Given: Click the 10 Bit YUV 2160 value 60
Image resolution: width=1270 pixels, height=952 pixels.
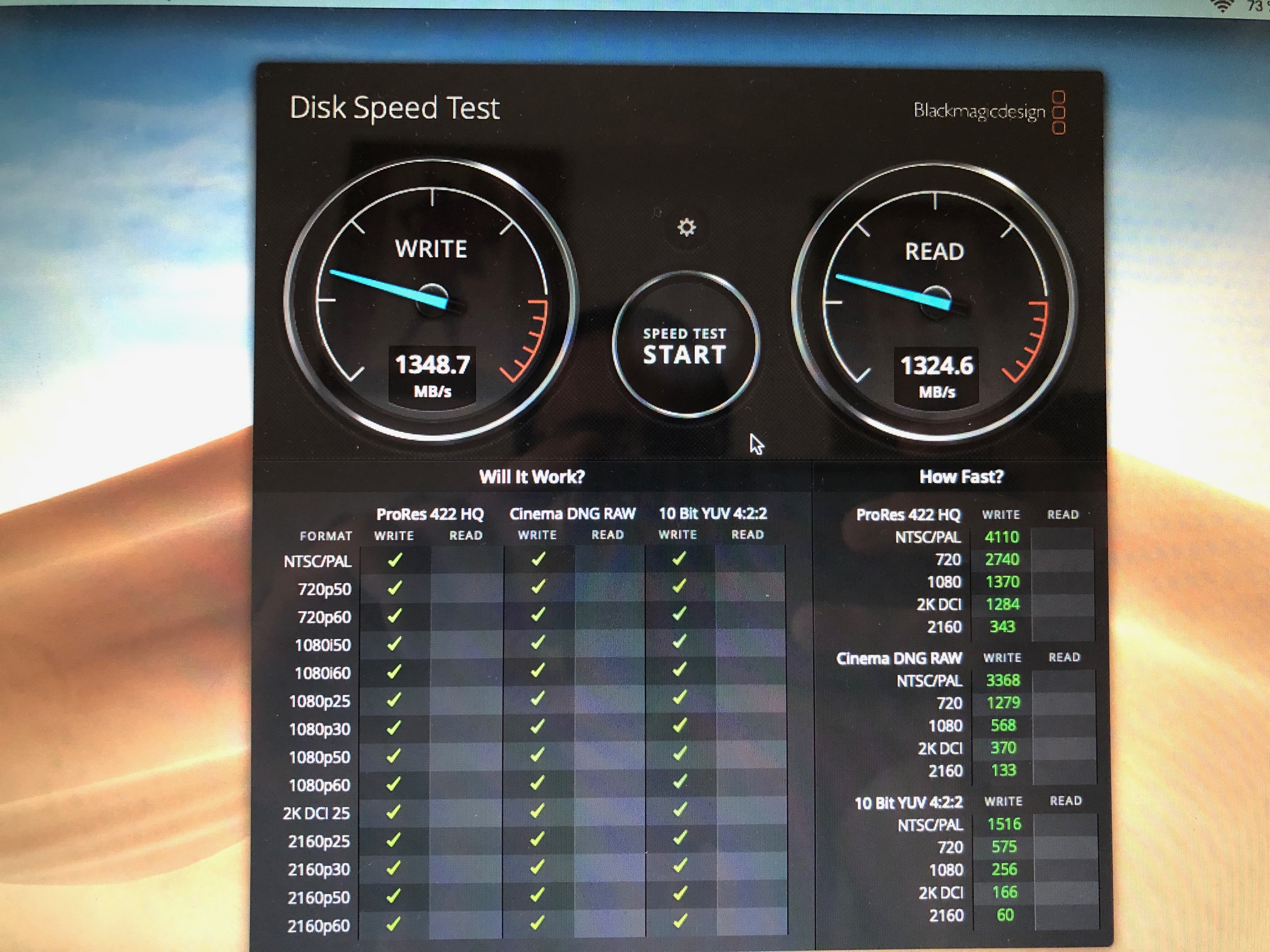Looking at the screenshot, I should [x=1005, y=915].
